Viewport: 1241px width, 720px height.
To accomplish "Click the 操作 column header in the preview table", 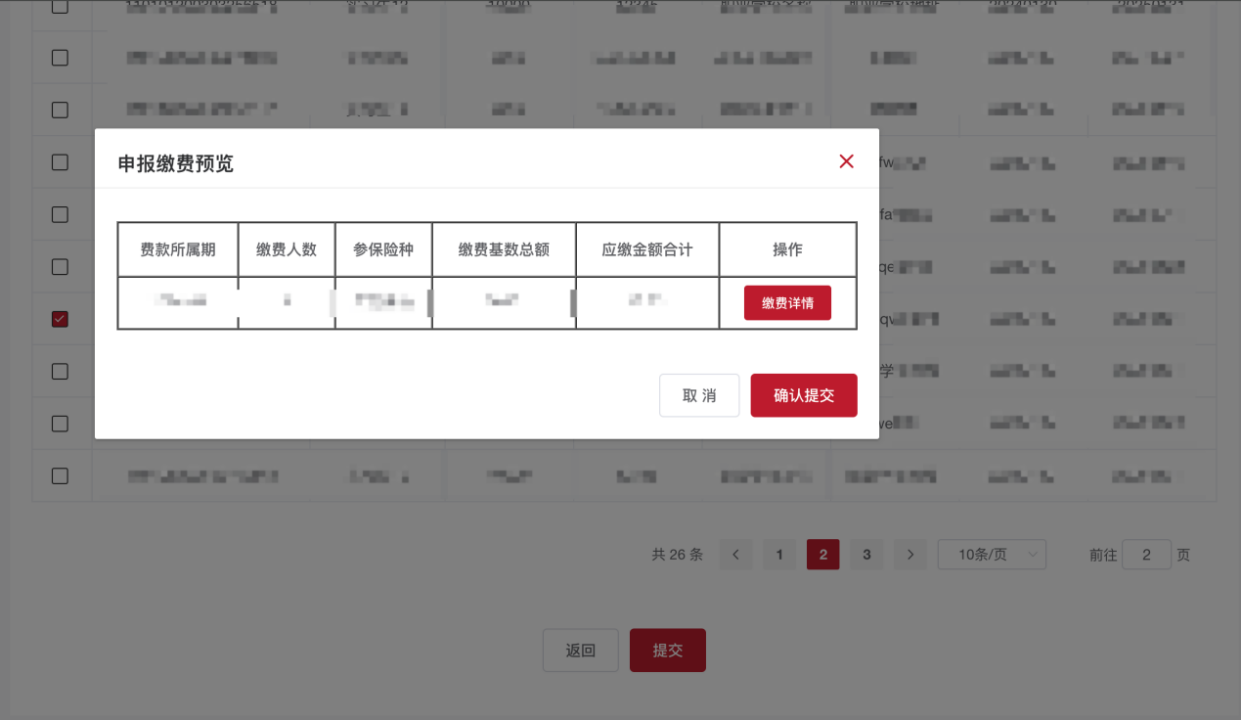I will click(x=789, y=249).
